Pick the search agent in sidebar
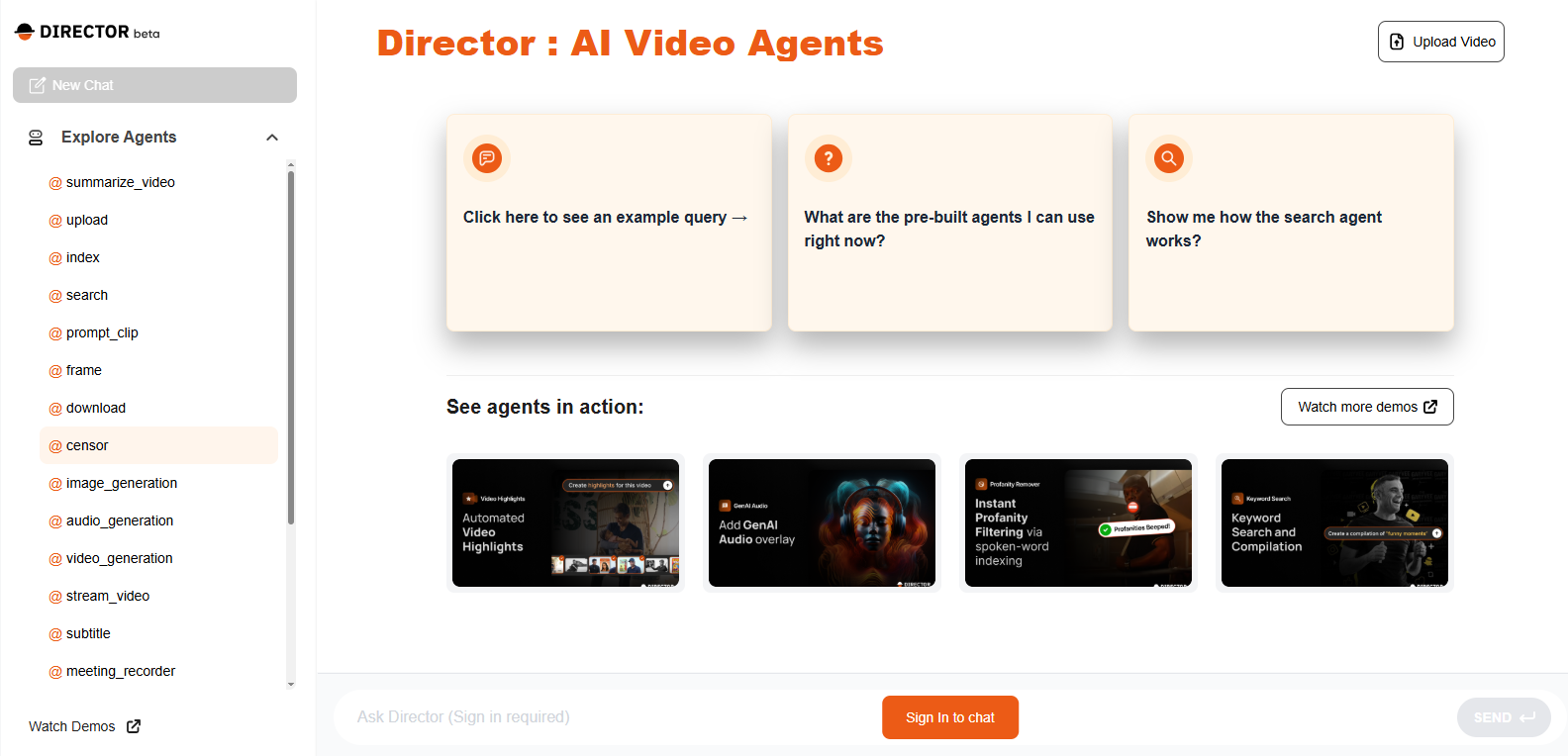Image resolution: width=1568 pixels, height=756 pixels. [158, 295]
